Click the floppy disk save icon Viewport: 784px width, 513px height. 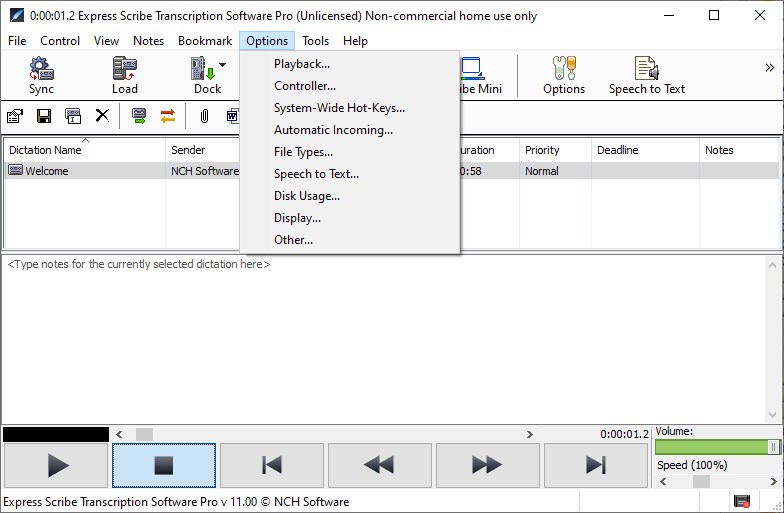tap(44, 116)
